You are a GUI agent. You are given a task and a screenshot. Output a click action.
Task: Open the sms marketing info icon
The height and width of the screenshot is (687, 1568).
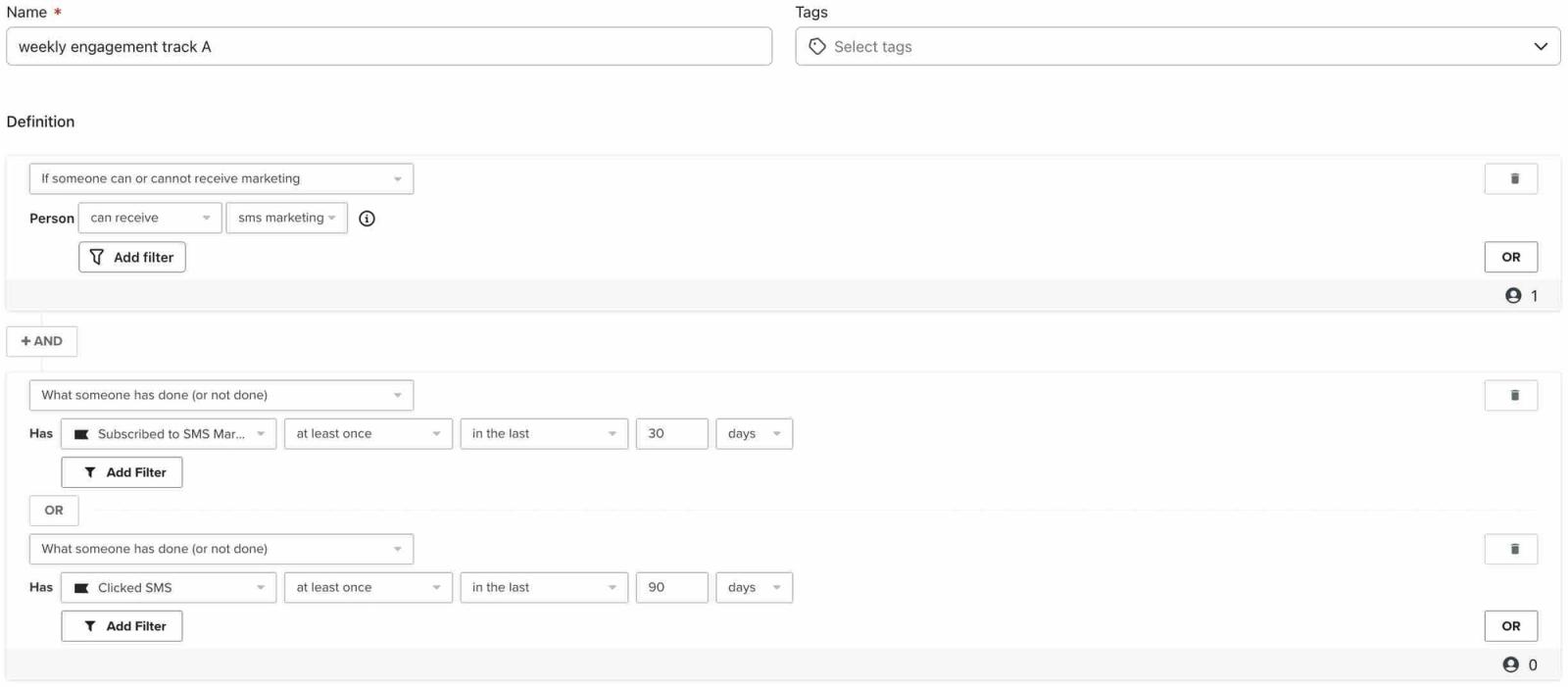[x=367, y=219]
